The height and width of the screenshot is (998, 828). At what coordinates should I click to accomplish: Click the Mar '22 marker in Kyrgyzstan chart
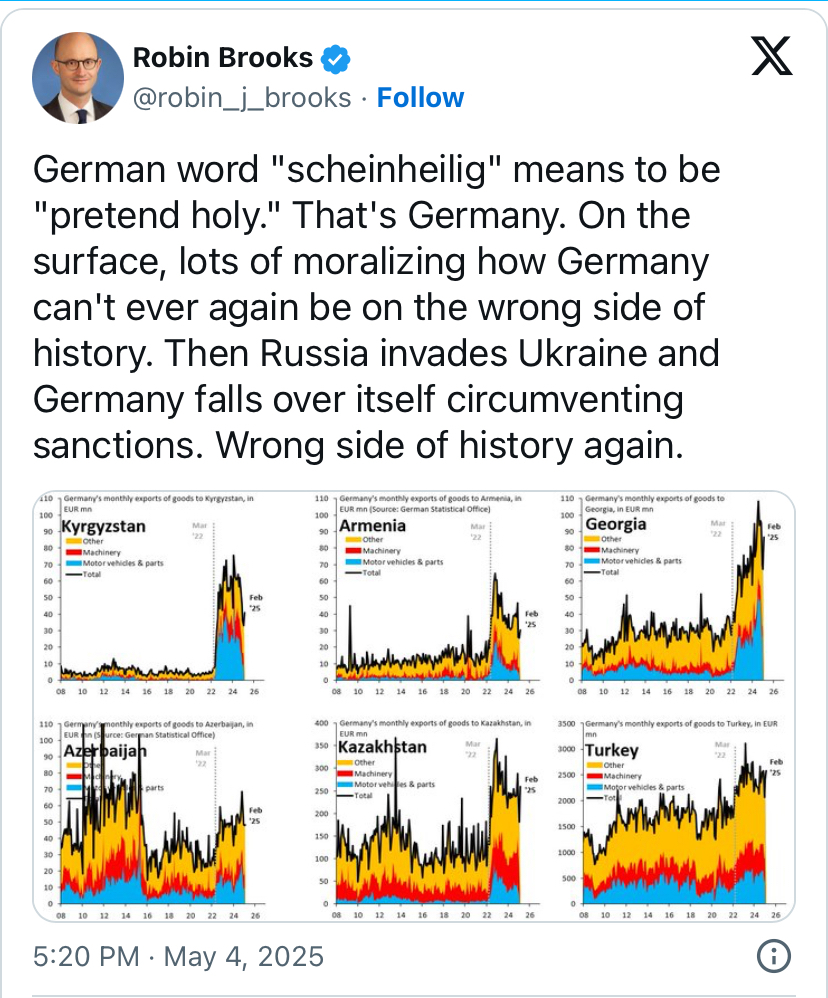click(x=199, y=531)
